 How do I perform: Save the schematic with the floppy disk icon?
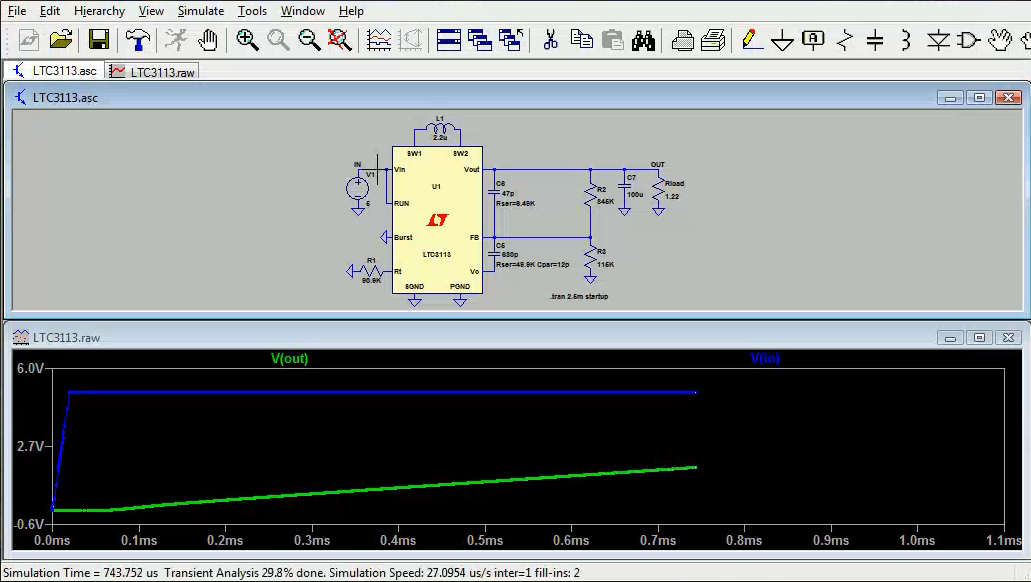(99, 40)
